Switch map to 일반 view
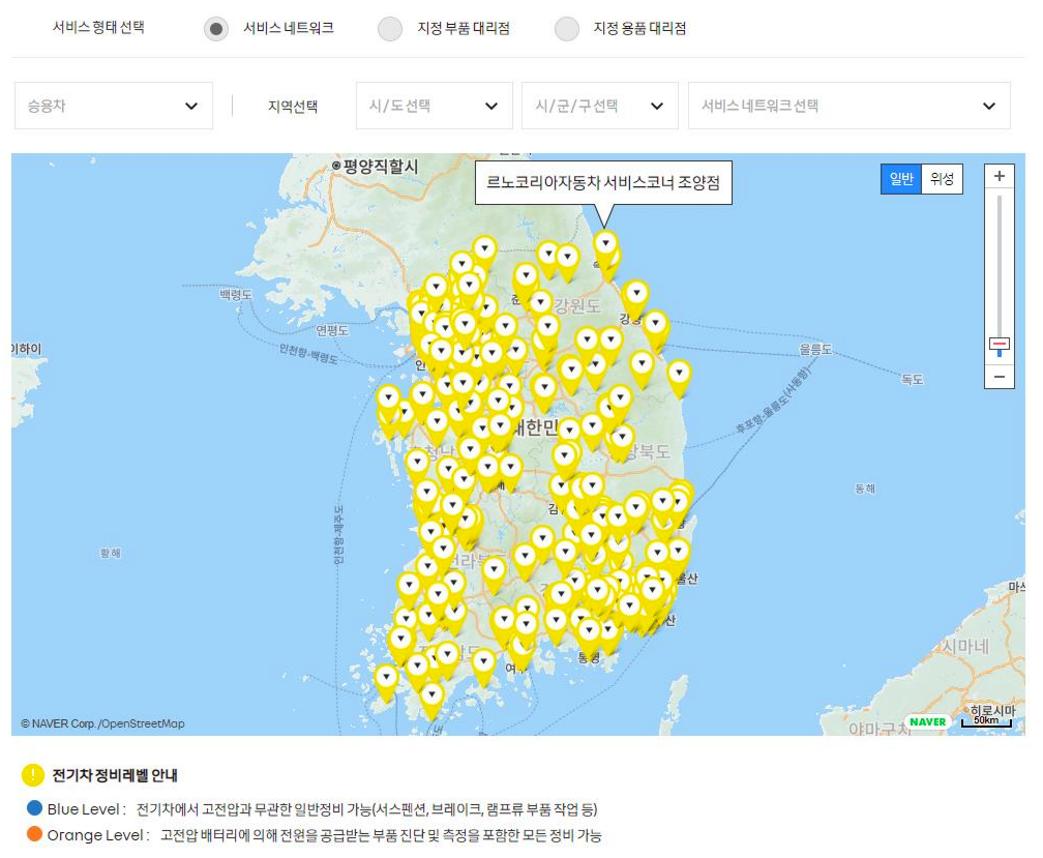The height and width of the screenshot is (858, 1043). pyautogui.click(x=901, y=179)
